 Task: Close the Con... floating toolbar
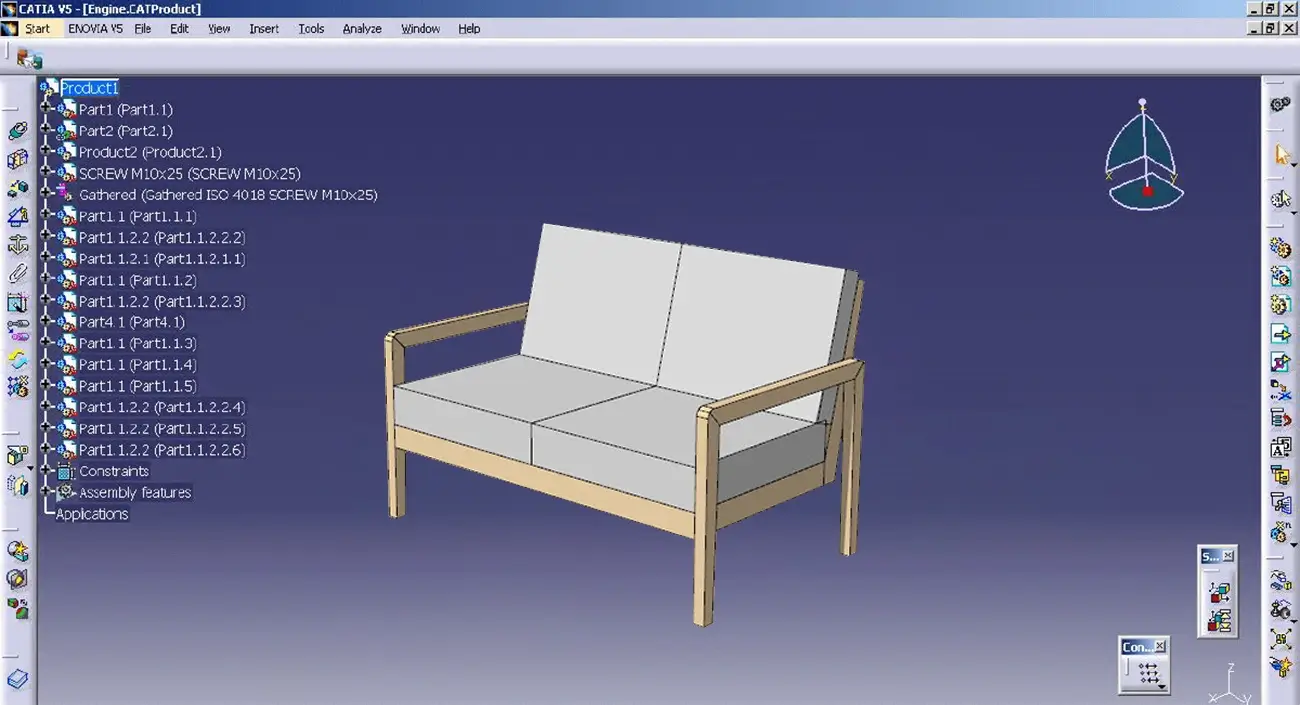coord(1159,647)
